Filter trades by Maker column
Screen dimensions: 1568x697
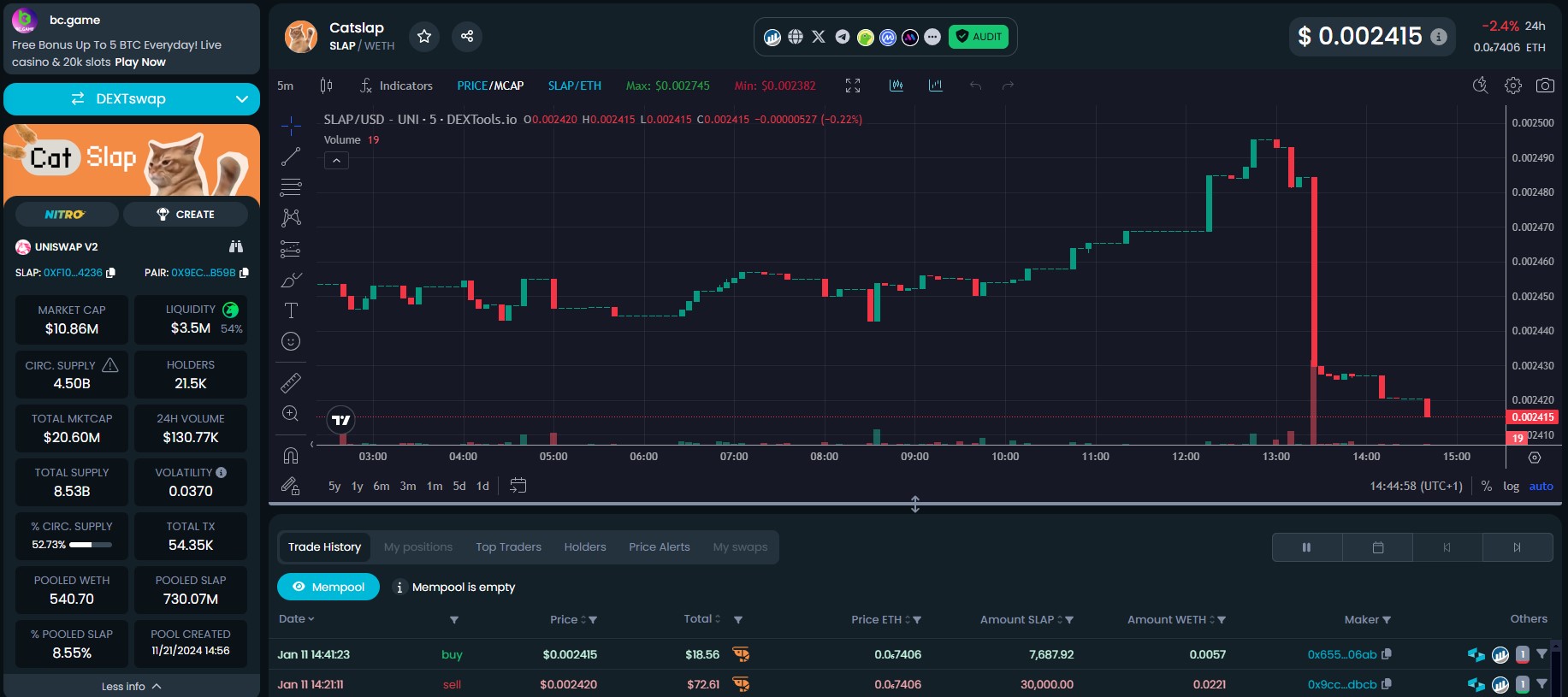[1387, 620]
